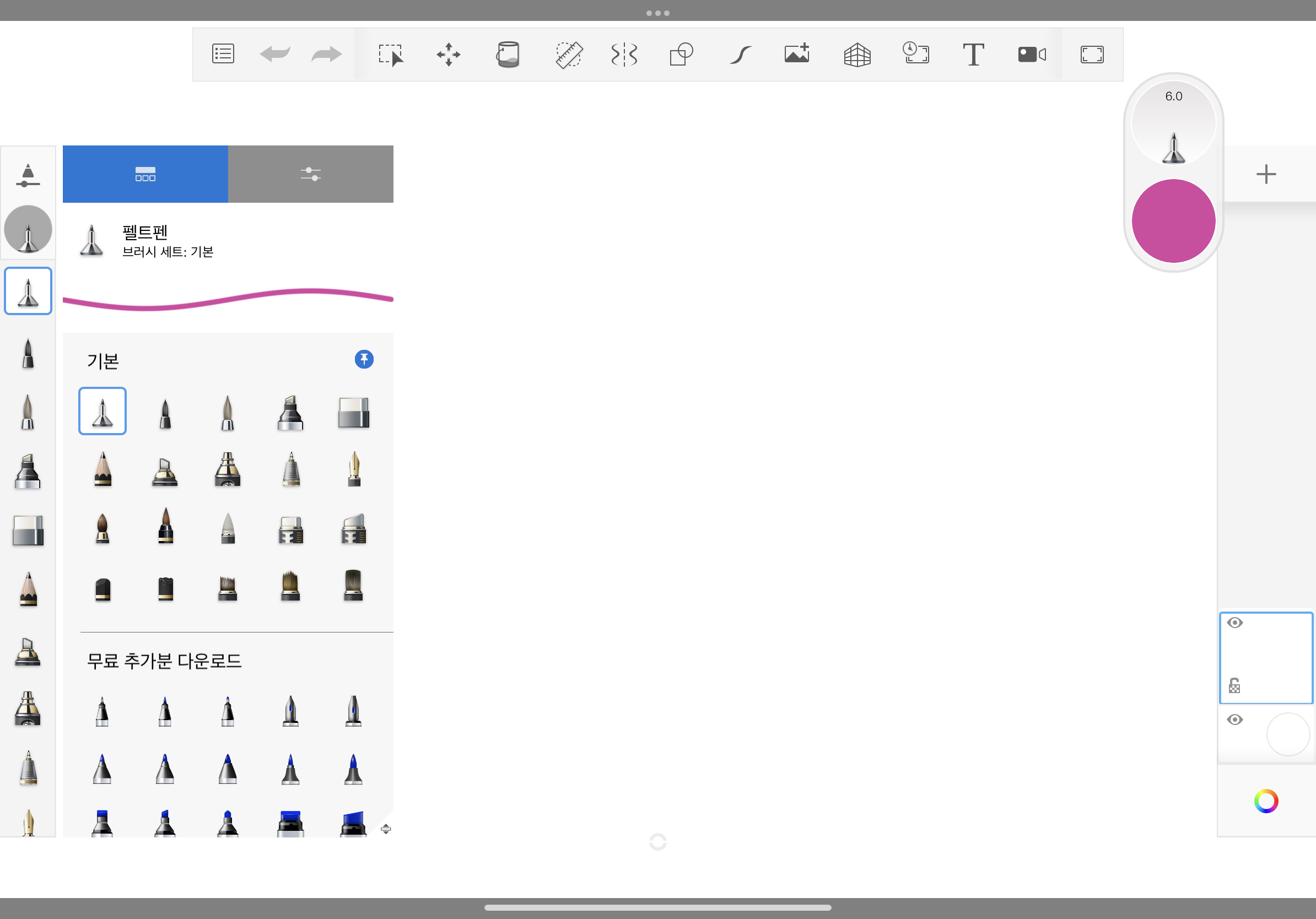Select the eraser in 기본 grid first row
Screen dimensions: 1316x919
(354, 413)
